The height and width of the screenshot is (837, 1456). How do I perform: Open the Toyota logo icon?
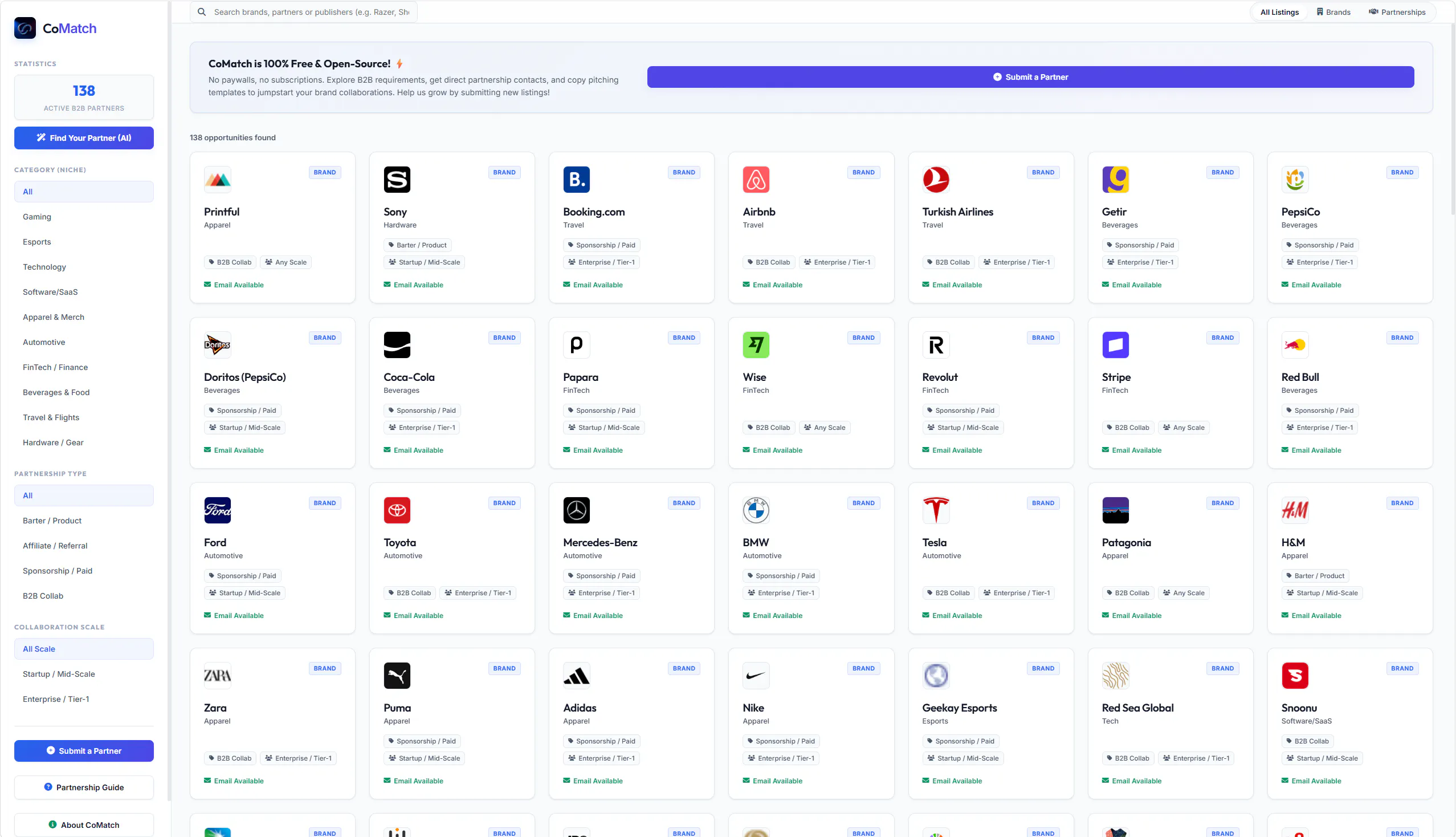pos(397,510)
